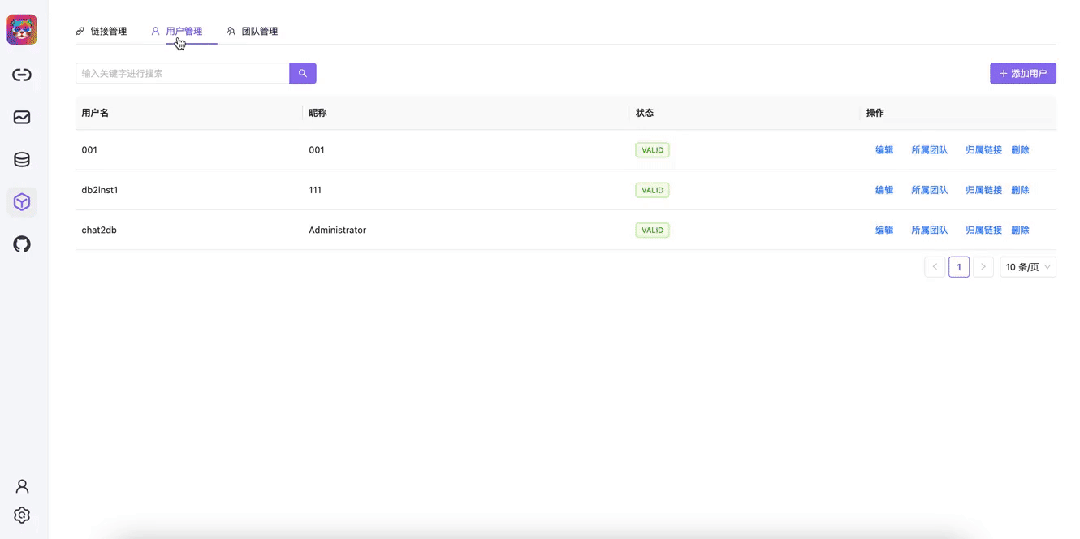Screen dimensions: 1080x539
Task: Click 删除 for user db2inst1
Action: (1020, 190)
